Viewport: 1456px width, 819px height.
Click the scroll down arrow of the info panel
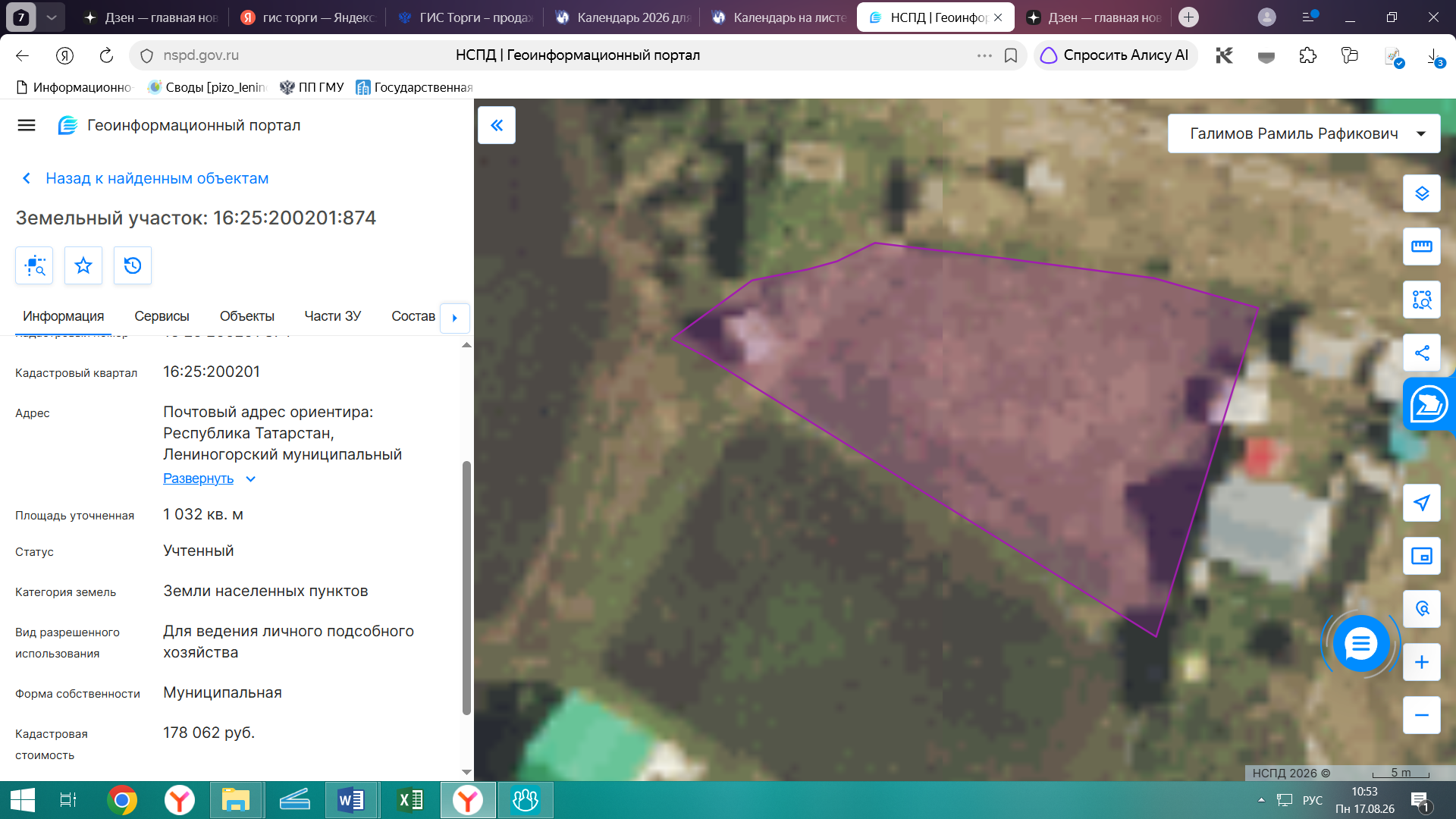click(x=466, y=772)
